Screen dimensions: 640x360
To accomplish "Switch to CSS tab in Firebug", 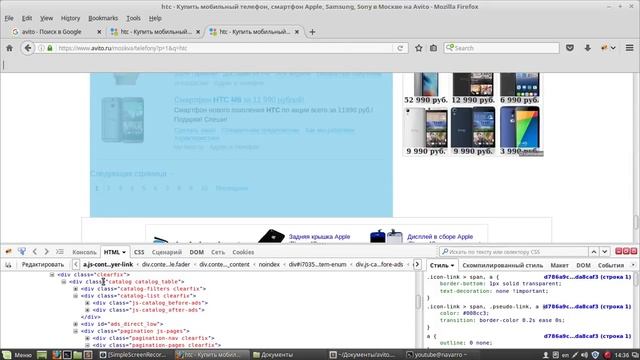I will [139, 252].
